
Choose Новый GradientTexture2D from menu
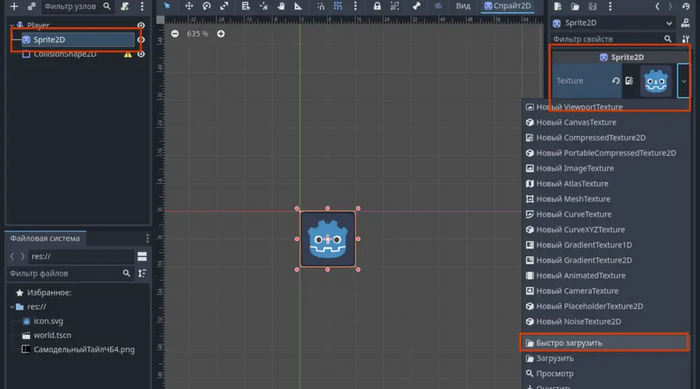tap(605, 260)
